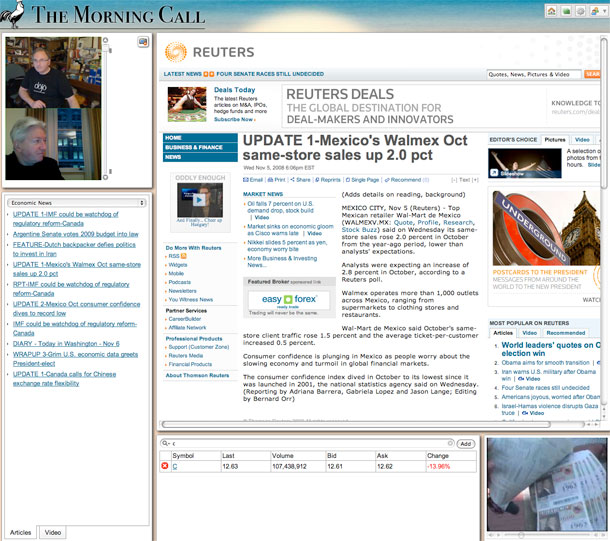The width and height of the screenshot is (610, 541).
Task: Click the Widgets link
Action: pos(178,265)
